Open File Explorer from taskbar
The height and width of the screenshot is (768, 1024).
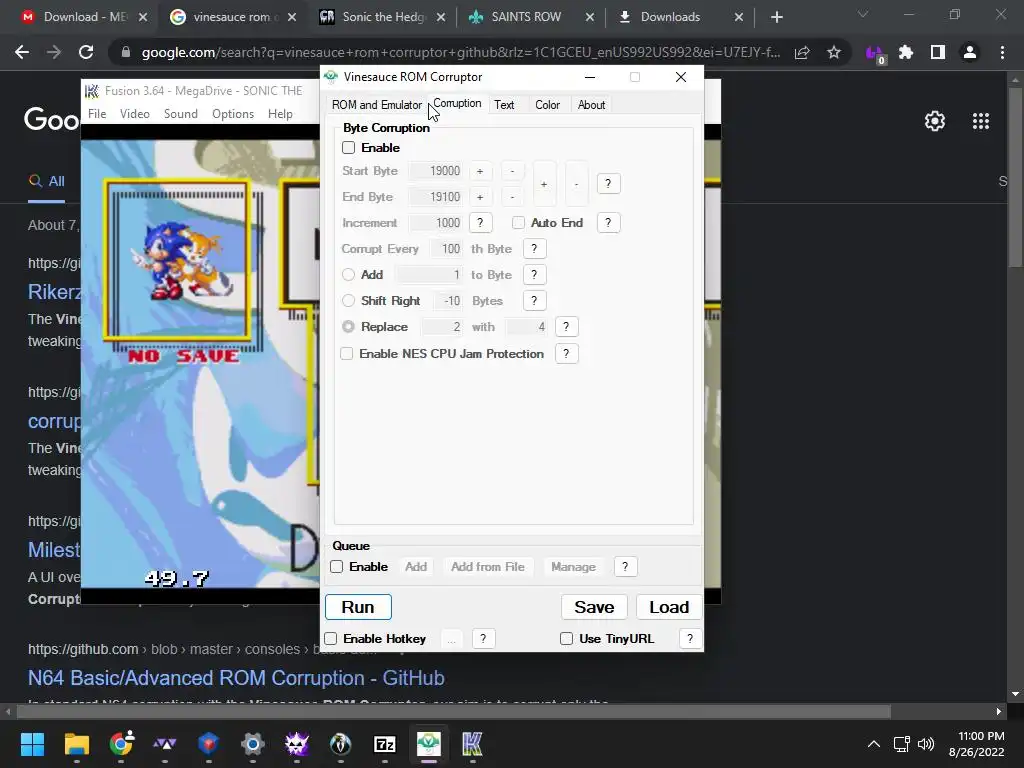click(76, 744)
